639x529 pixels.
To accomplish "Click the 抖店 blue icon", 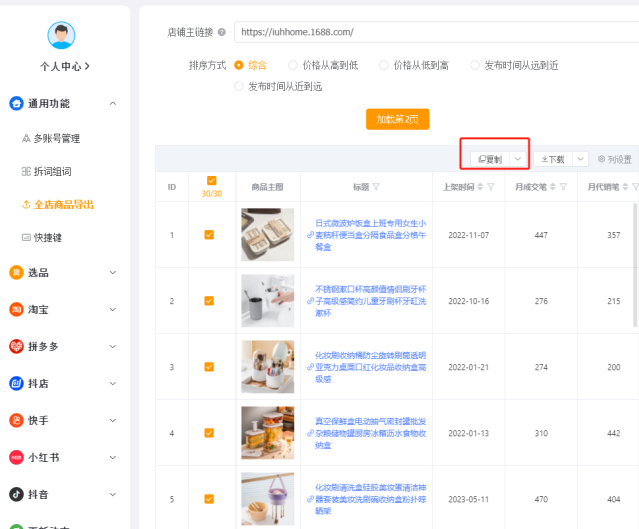I will (16, 383).
